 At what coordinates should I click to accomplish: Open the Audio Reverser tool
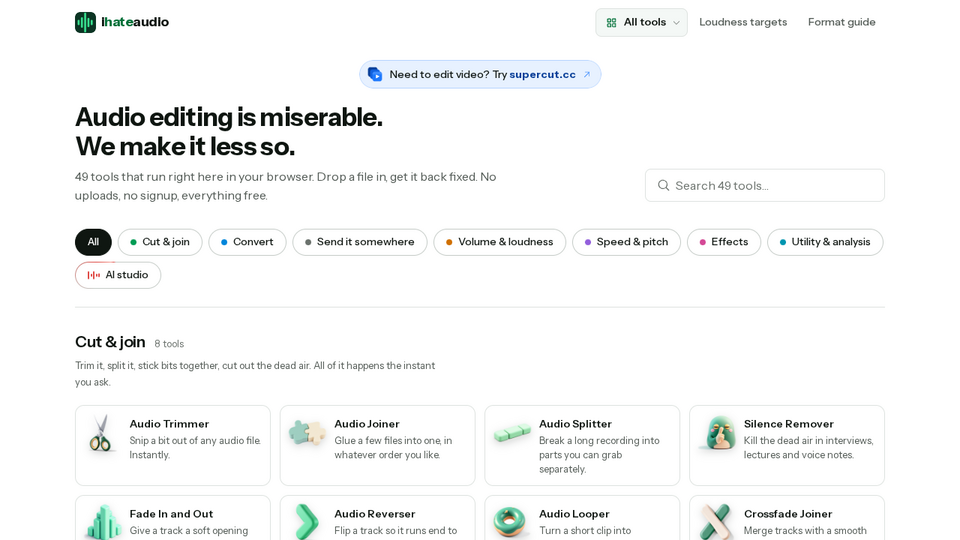[377, 518]
